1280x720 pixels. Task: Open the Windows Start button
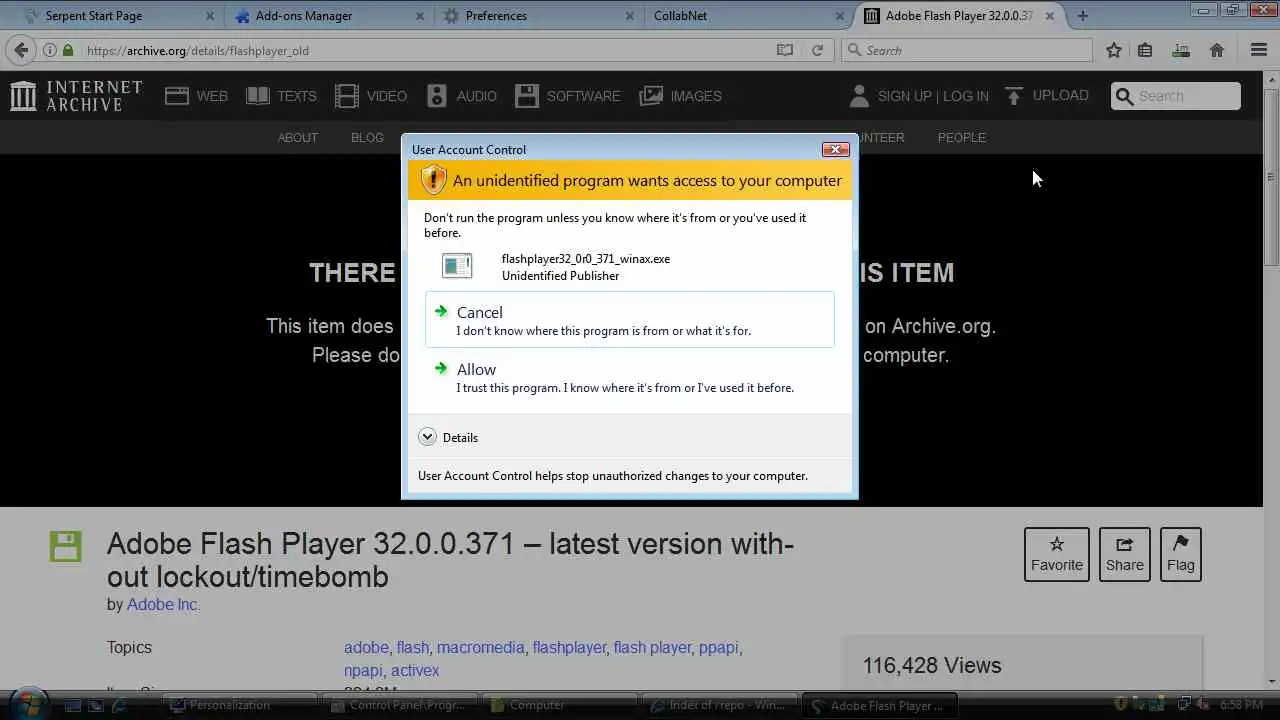pyautogui.click(x=27, y=704)
